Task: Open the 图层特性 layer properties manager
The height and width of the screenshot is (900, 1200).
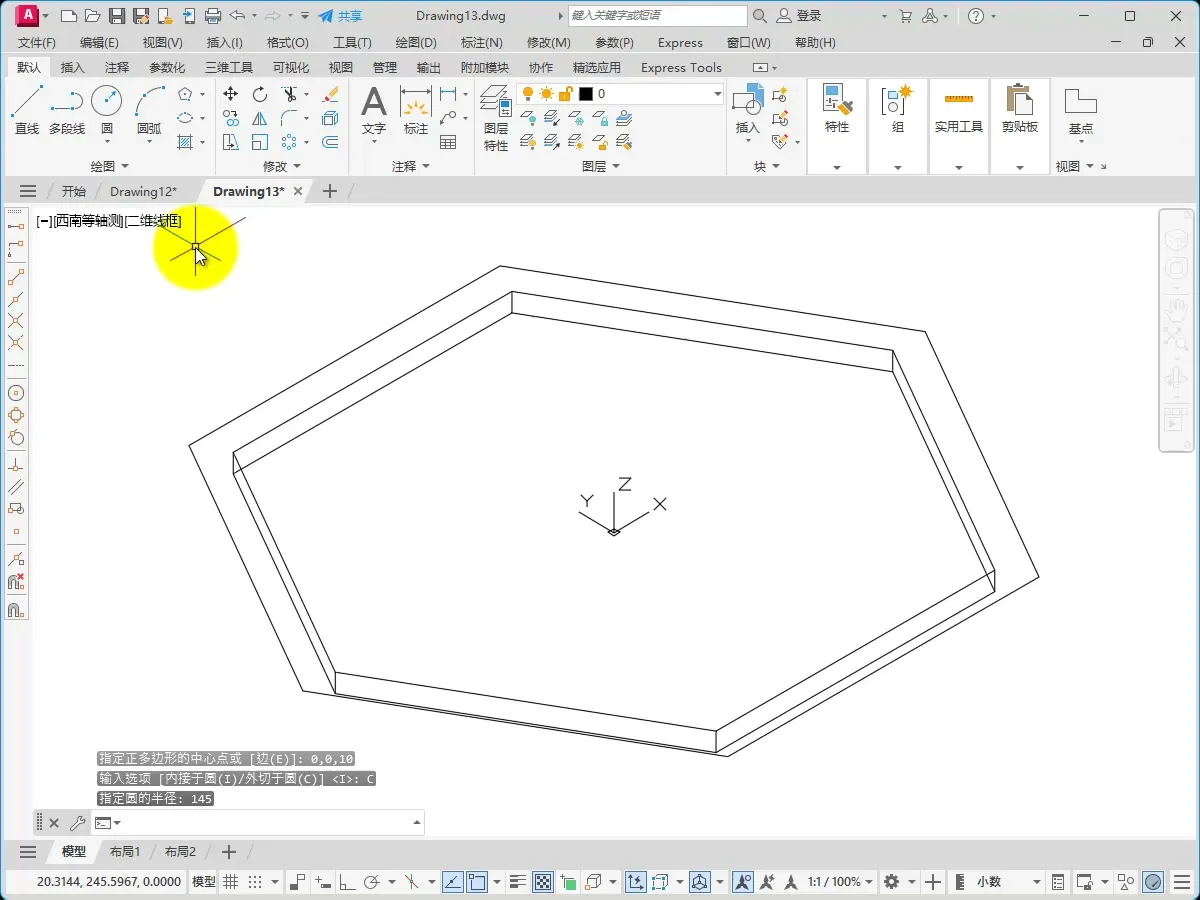Action: [495, 117]
